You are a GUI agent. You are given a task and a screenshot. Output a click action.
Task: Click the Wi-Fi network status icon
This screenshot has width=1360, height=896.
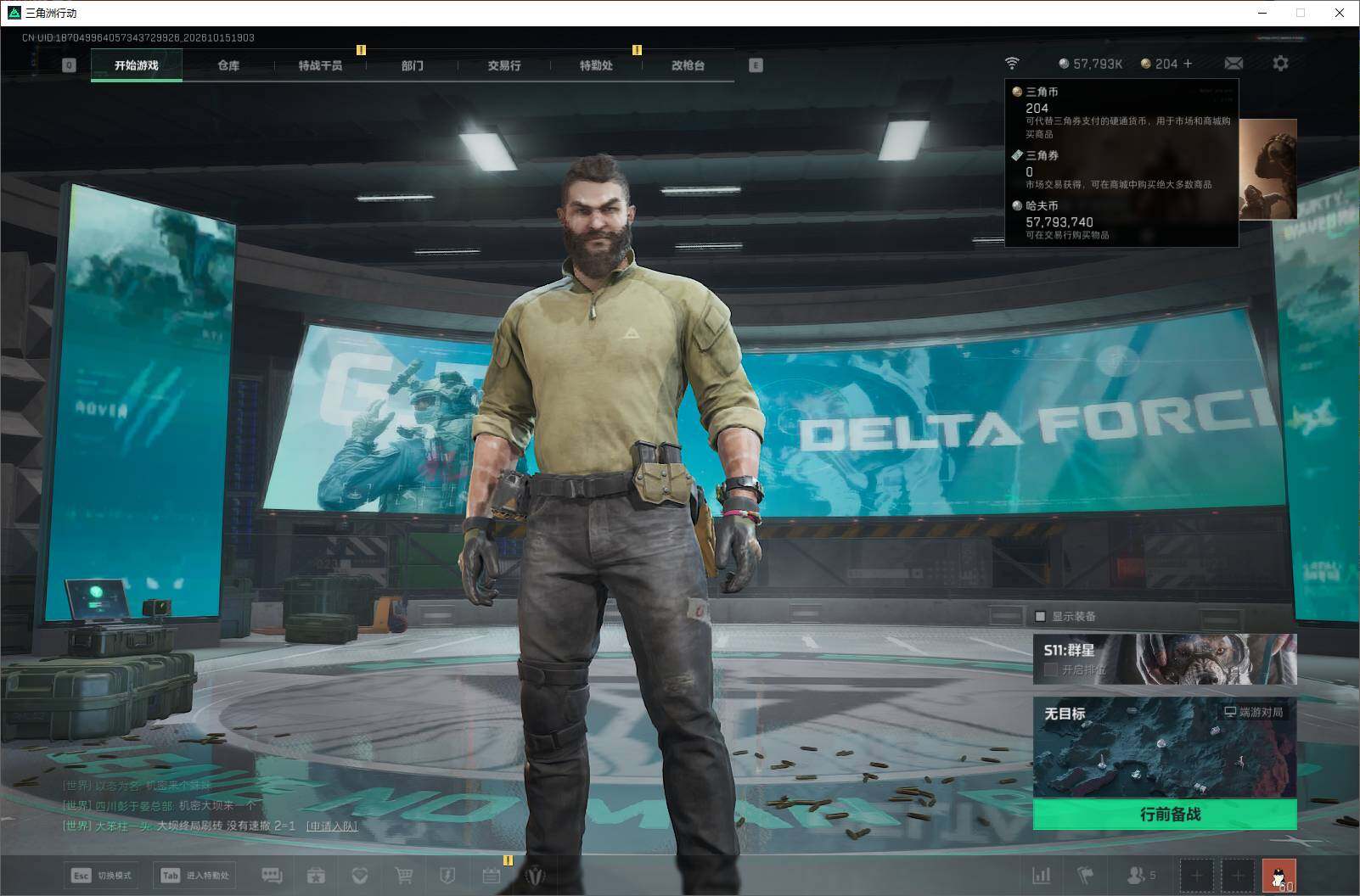[x=1012, y=64]
